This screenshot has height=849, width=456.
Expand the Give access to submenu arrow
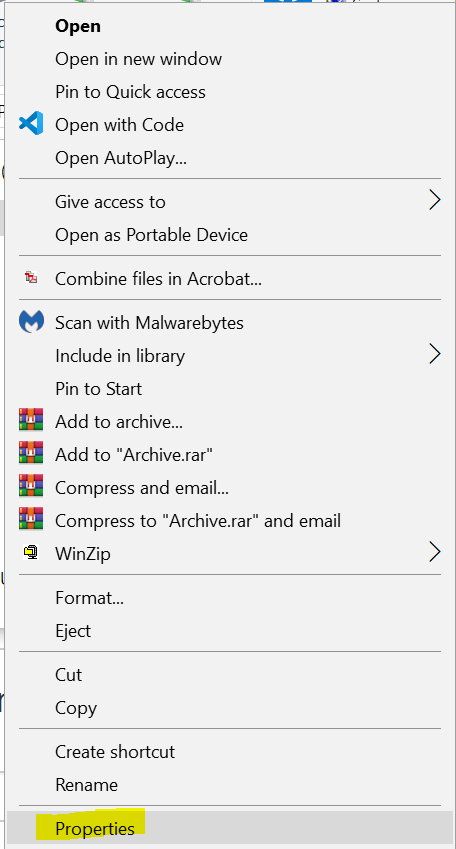[x=435, y=200]
